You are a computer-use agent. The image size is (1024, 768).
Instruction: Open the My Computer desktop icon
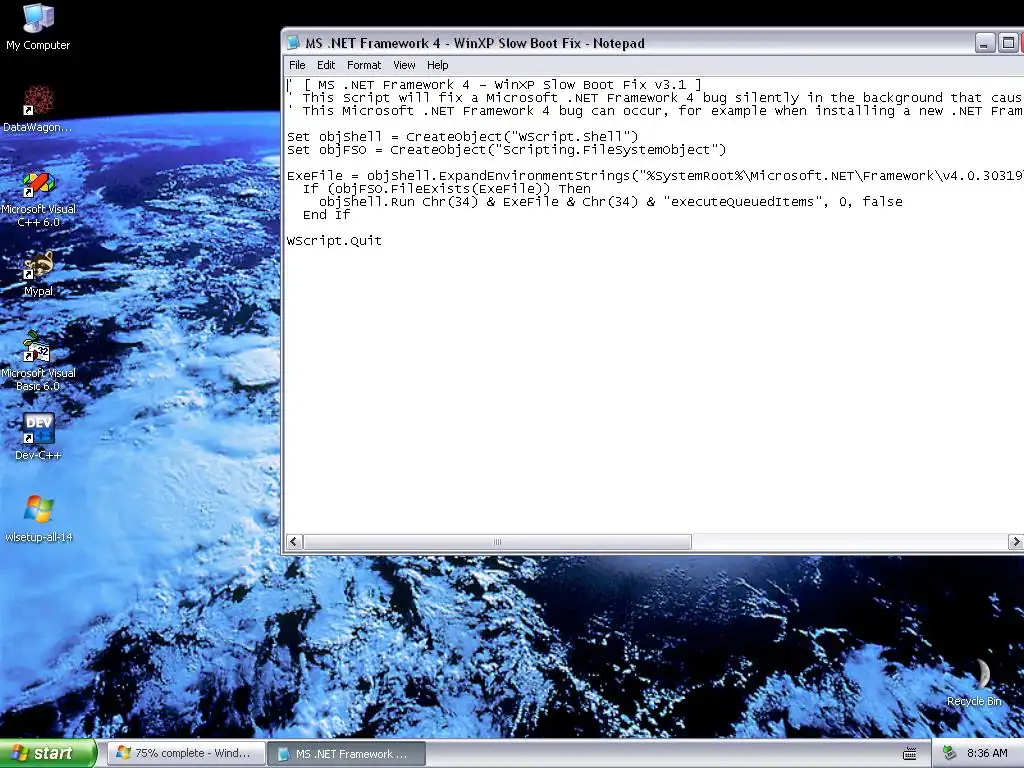pos(38,27)
